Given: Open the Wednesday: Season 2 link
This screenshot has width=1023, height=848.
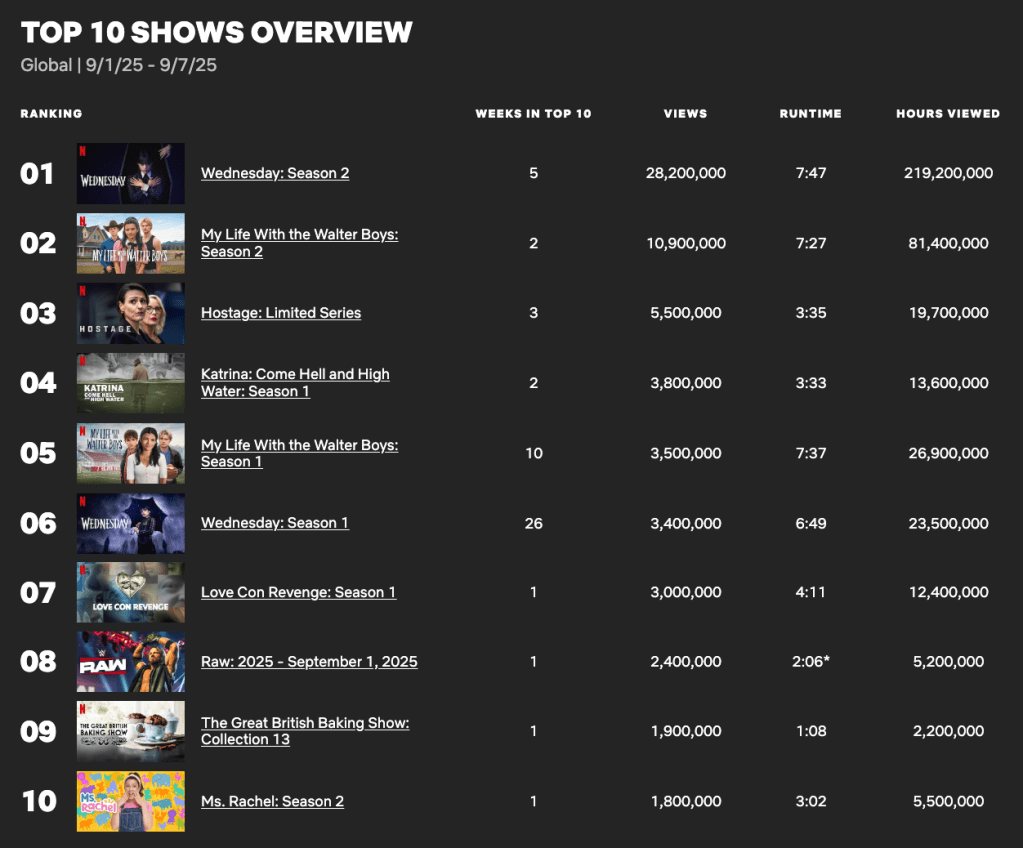Looking at the screenshot, I should pyautogui.click(x=275, y=174).
